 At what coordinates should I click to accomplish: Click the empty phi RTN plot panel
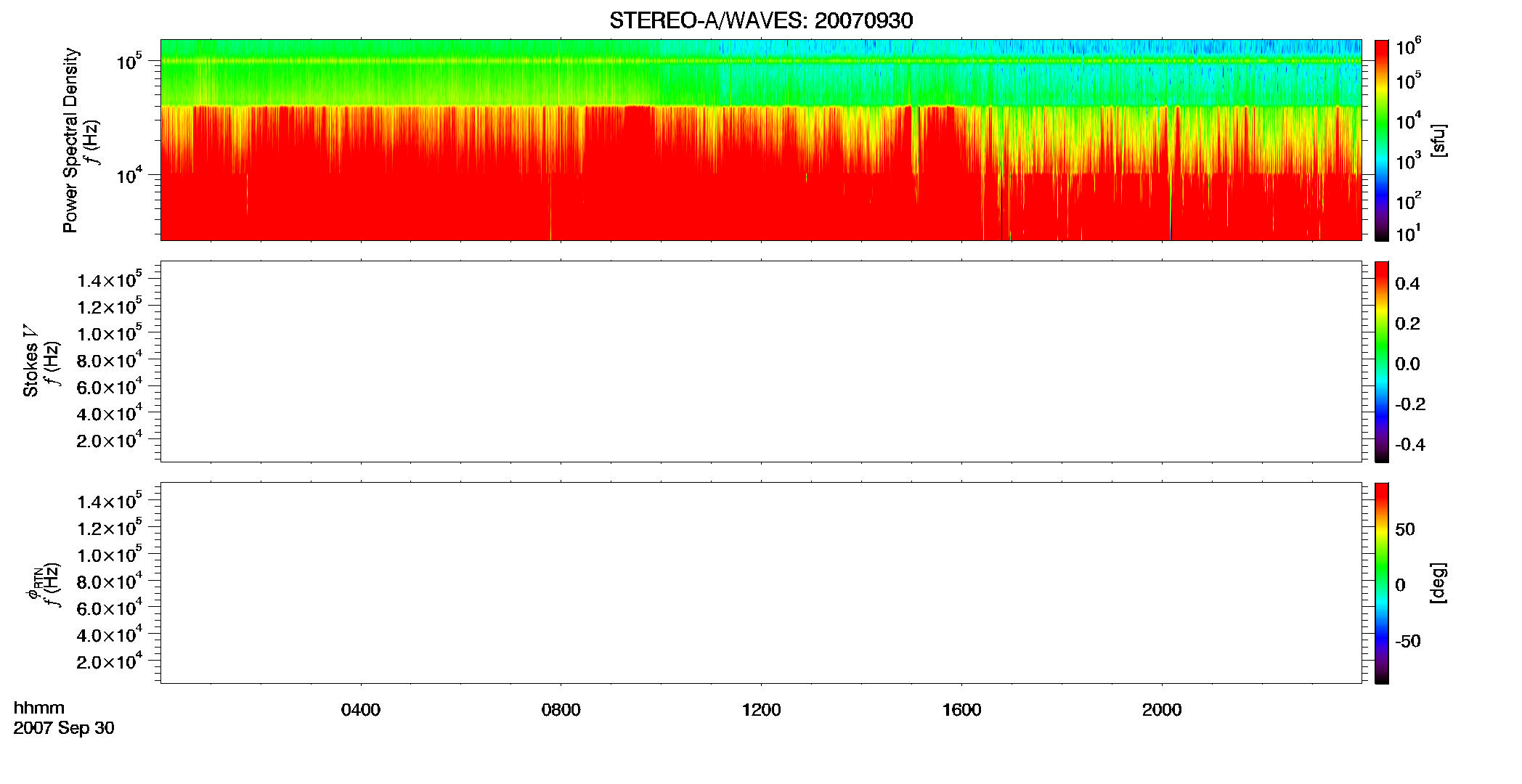pos(761,583)
